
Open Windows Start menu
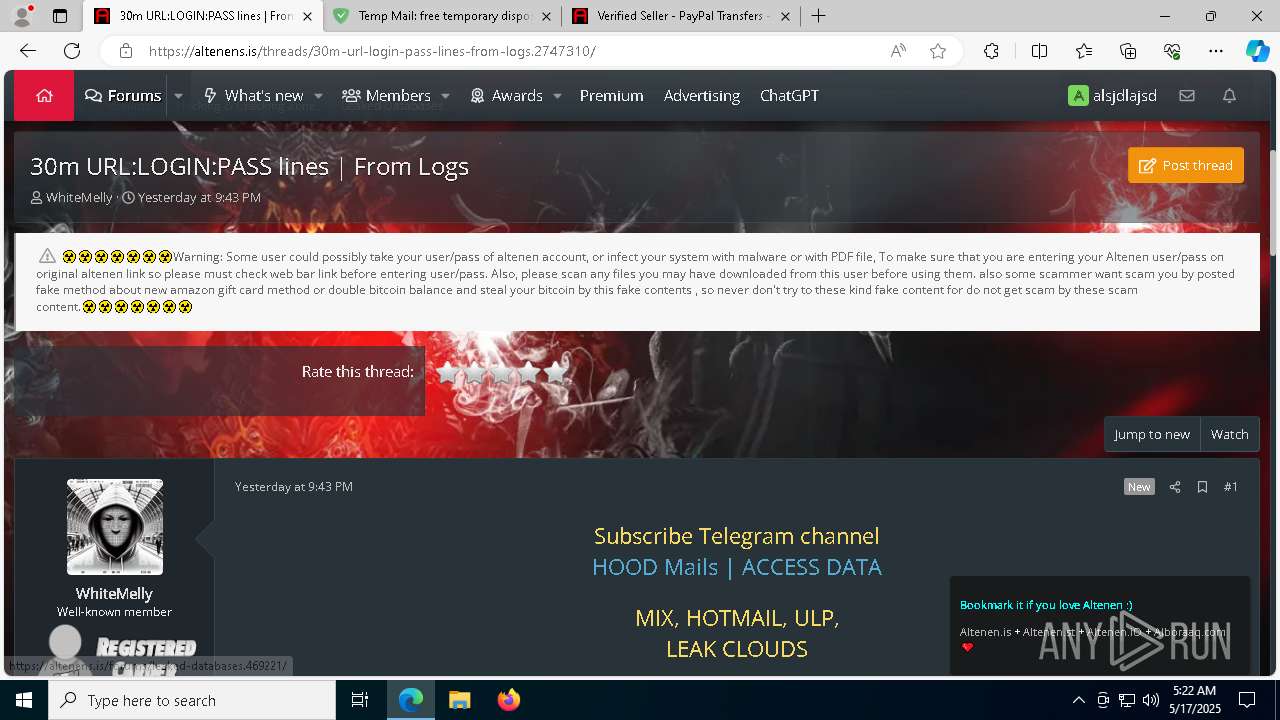[x=24, y=700]
